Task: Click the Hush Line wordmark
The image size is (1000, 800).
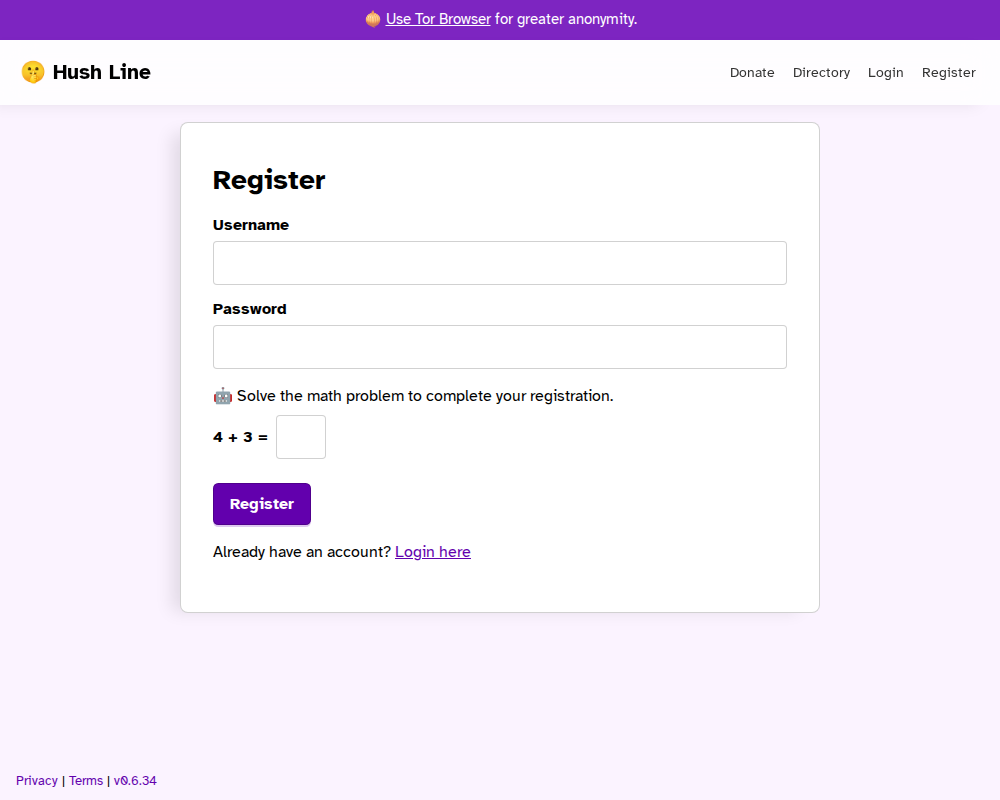Action: click(101, 72)
